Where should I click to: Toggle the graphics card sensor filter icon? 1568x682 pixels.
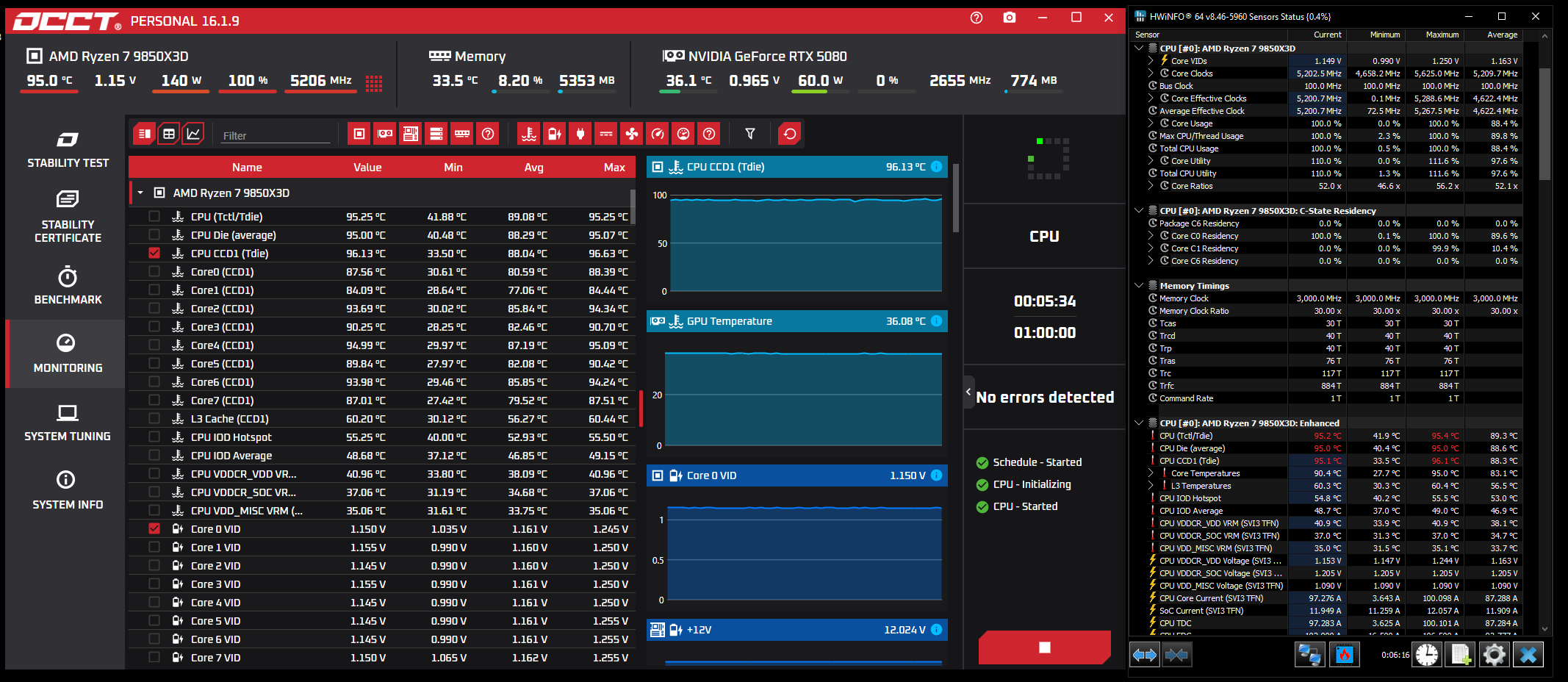pyautogui.click(x=385, y=134)
